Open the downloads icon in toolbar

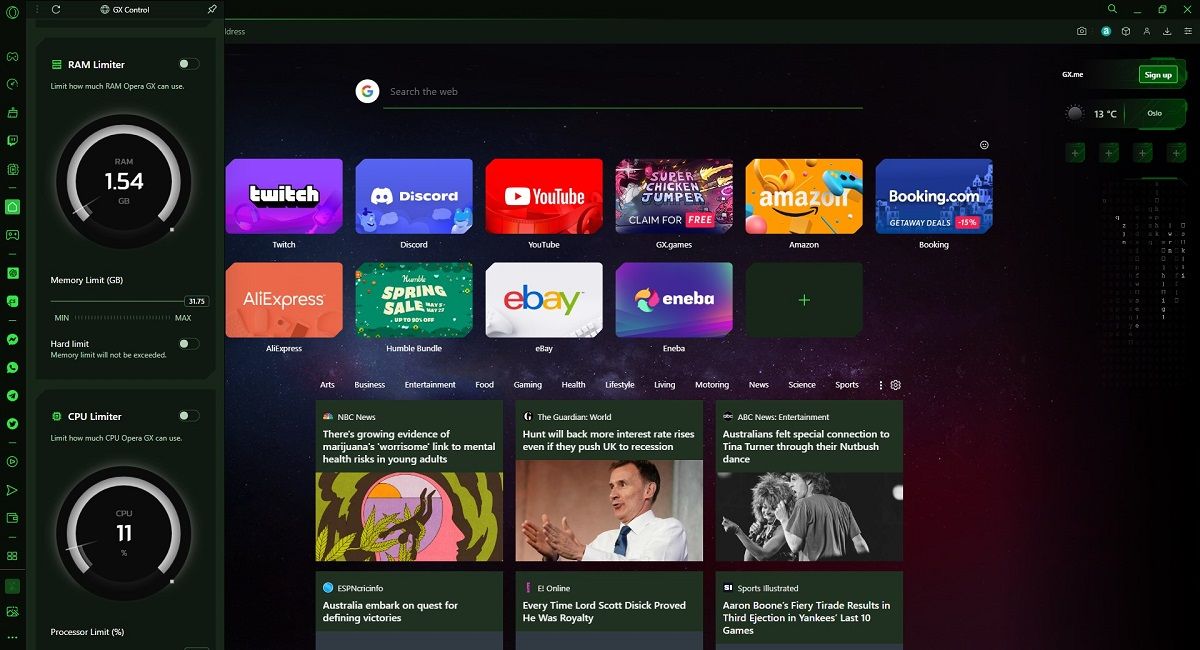click(x=1167, y=32)
